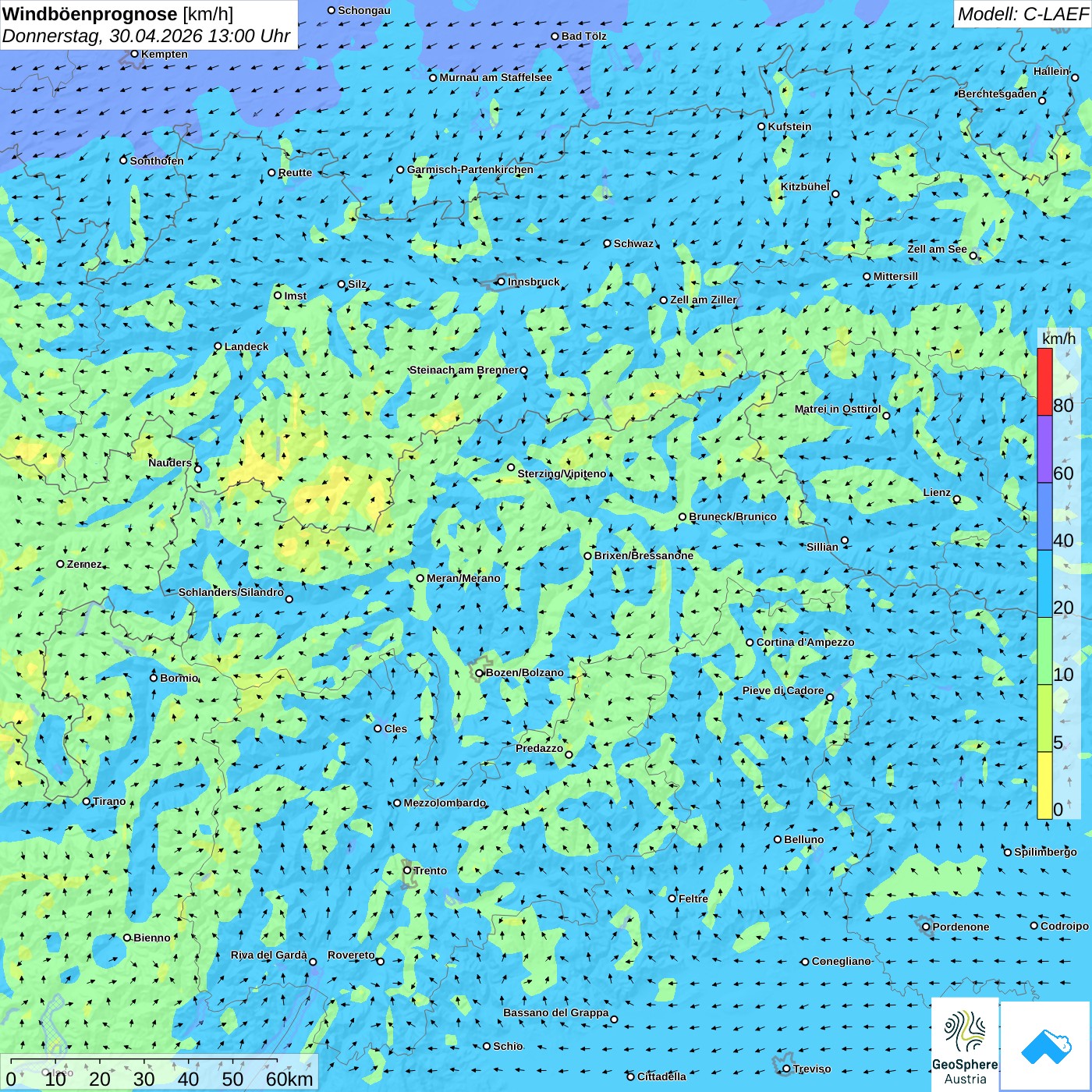Click the 'Bruneck/Brunico' label
Viewport: 1092px width, 1092px height.
[x=732, y=516]
